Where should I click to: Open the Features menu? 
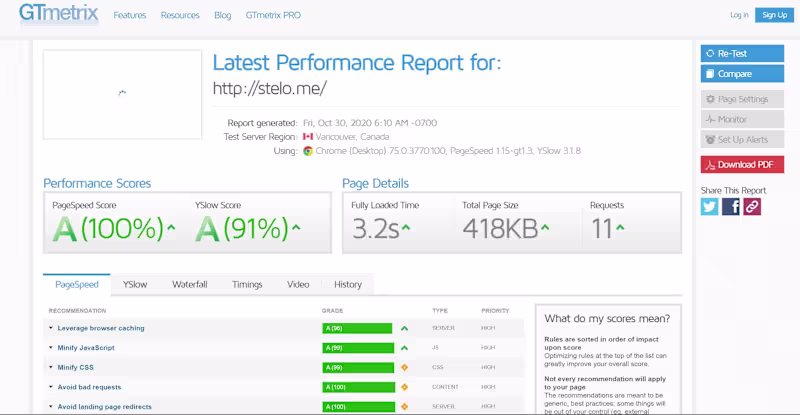[130, 15]
